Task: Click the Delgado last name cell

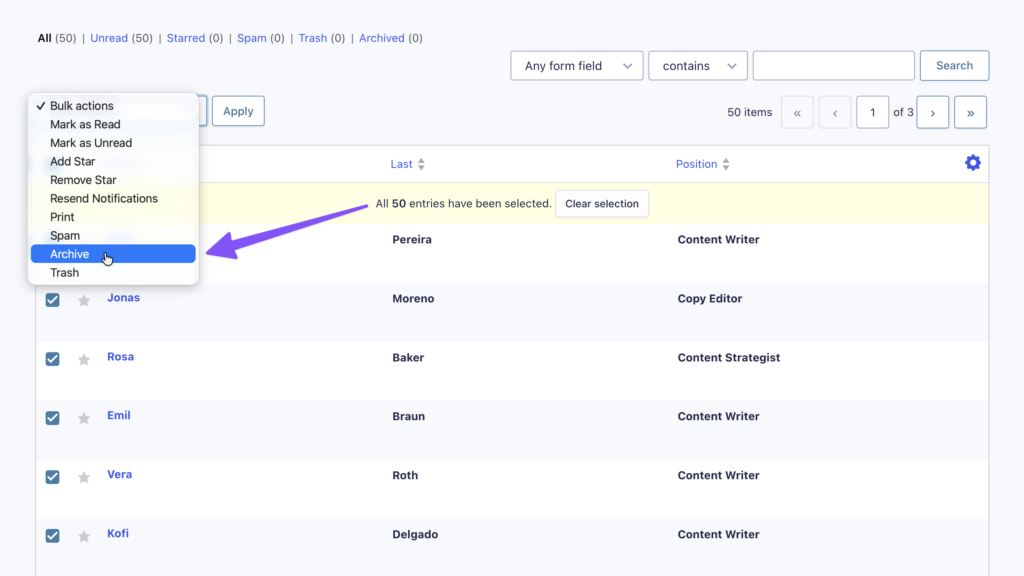Action: coord(415,534)
